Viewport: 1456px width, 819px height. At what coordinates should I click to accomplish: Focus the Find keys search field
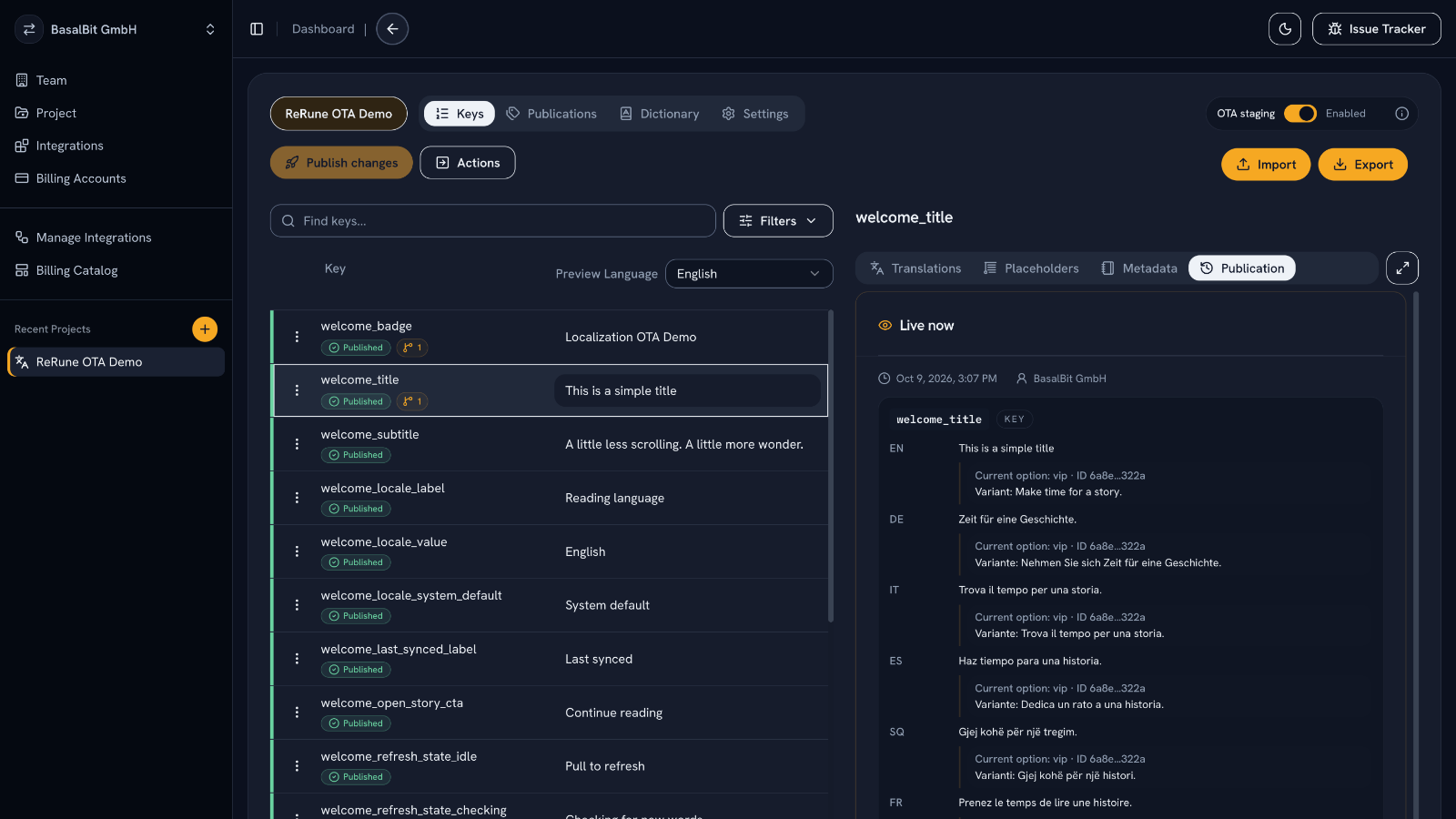493,221
